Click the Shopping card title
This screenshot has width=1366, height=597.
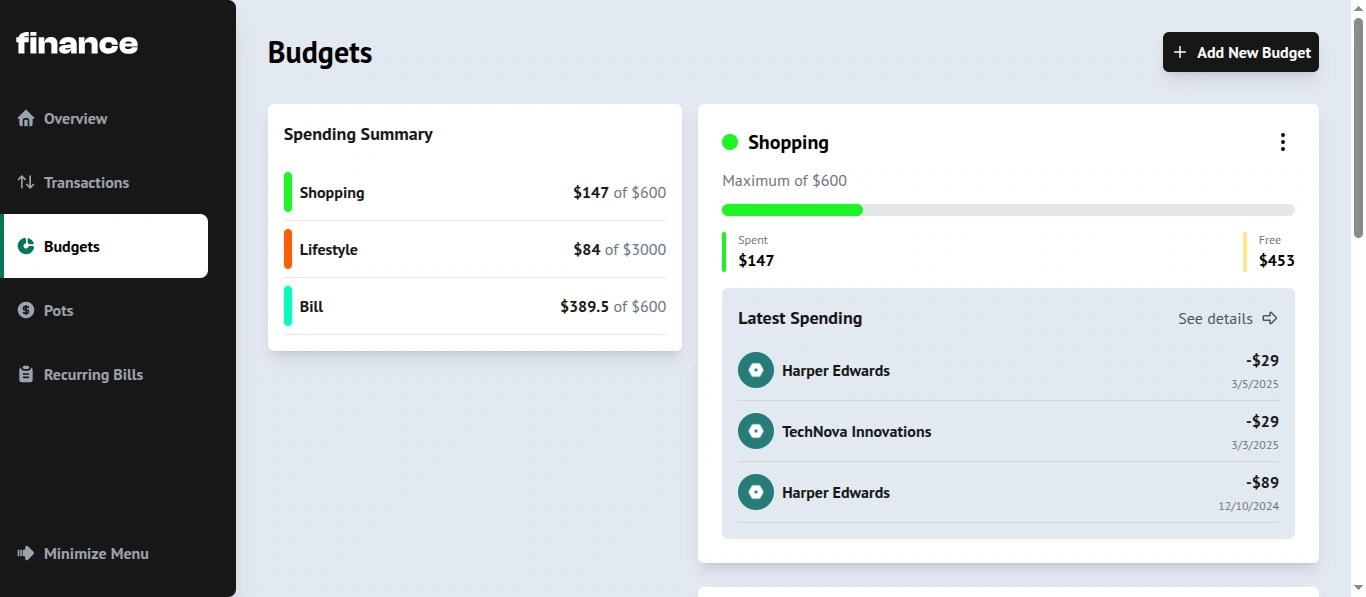point(788,142)
